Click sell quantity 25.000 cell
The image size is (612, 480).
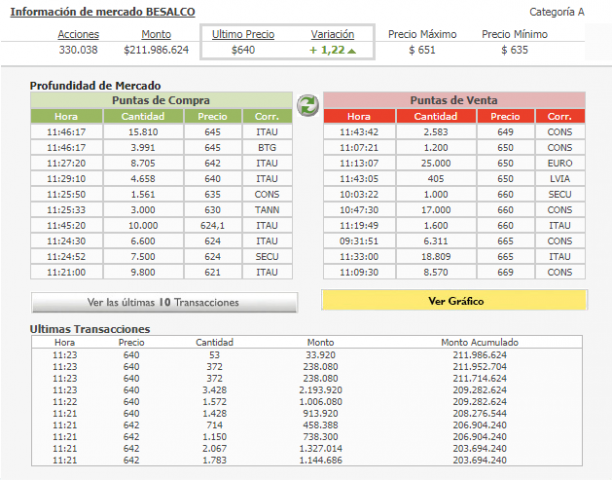(436, 163)
